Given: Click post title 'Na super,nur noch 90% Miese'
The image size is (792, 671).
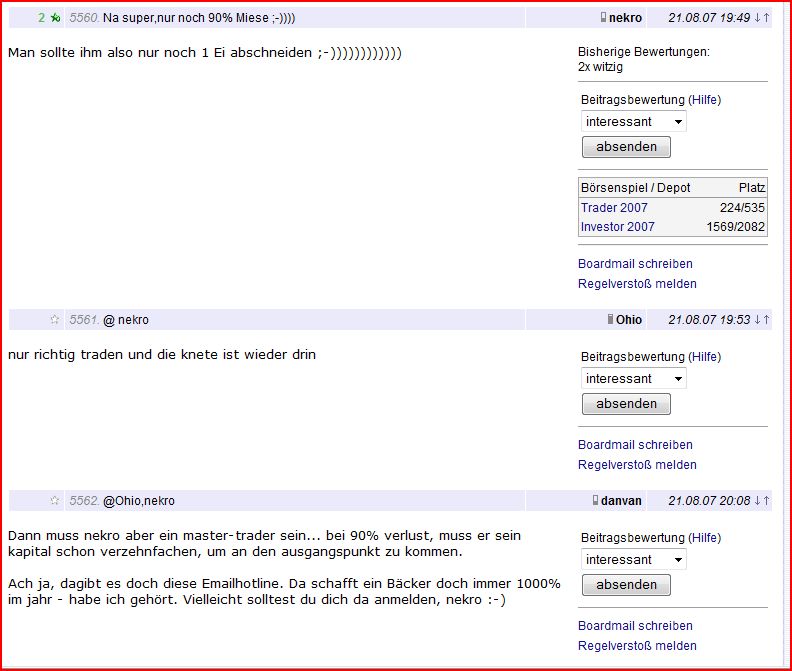Looking at the screenshot, I should coord(199,18).
